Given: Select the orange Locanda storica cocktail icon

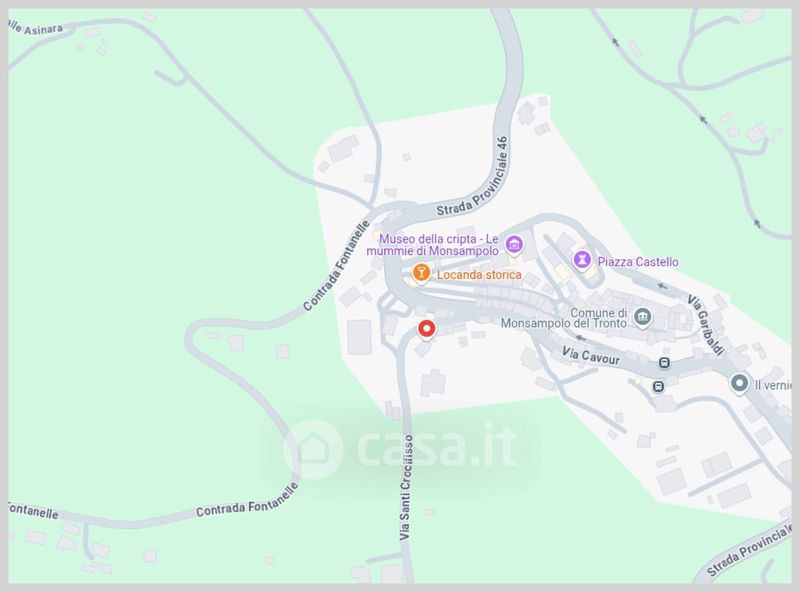Looking at the screenshot, I should [421, 273].
